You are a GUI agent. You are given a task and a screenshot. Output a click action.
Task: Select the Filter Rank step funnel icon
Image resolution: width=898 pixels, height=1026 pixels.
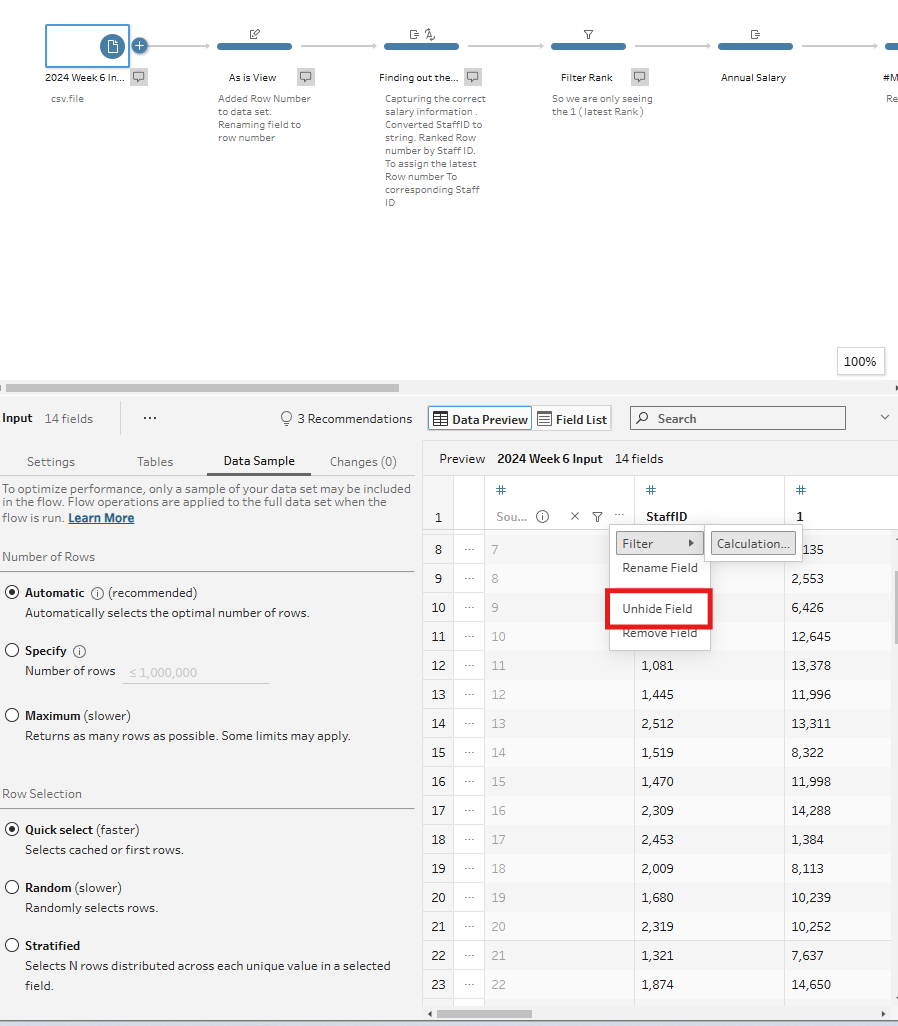pyautogui.click(x=588, y=35)
